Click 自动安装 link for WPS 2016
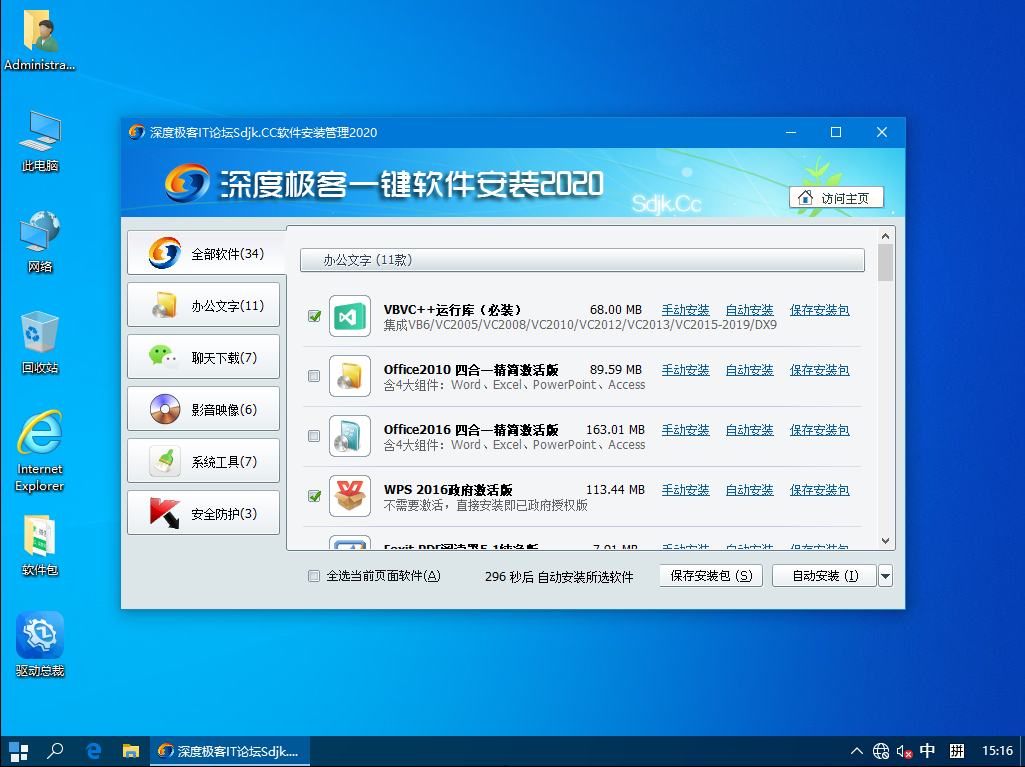This screenshot has width=1025, height=767. (749, 490)
